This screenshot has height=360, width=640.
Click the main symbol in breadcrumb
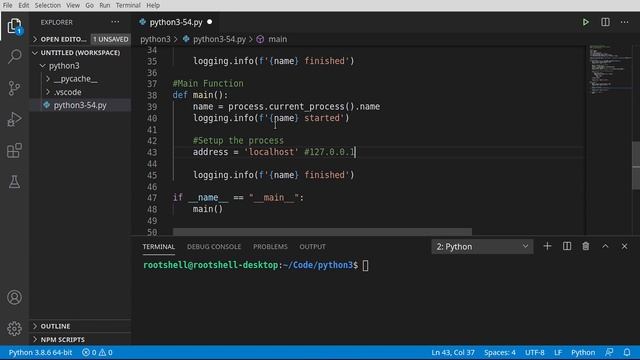[278, 39]
